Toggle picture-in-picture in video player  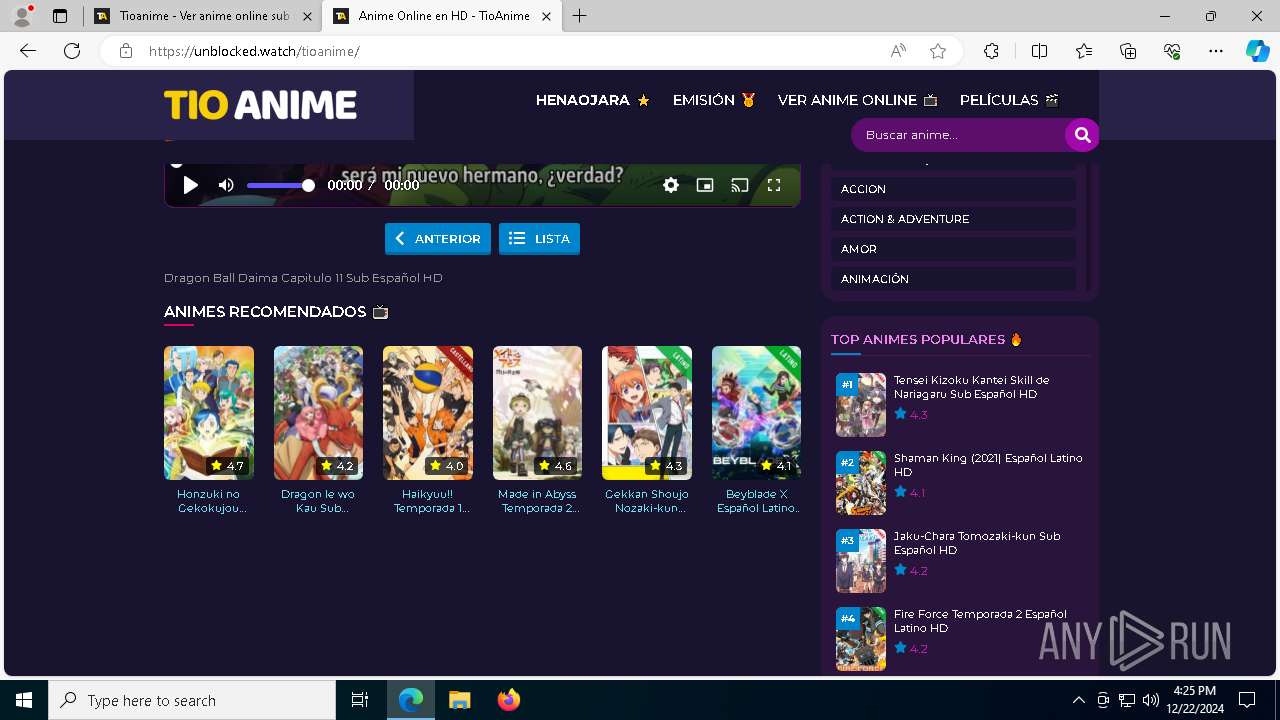coord(705,185)
